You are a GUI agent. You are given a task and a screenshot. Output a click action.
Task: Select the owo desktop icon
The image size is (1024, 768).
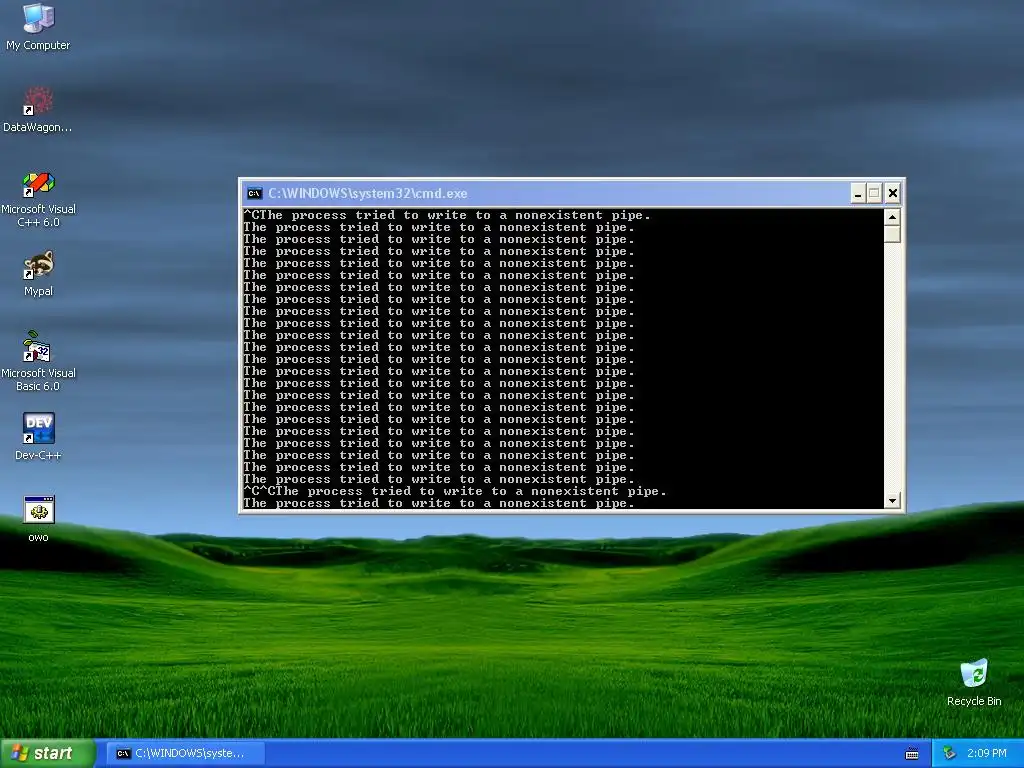pyautogui.click(x=38, y=519)
